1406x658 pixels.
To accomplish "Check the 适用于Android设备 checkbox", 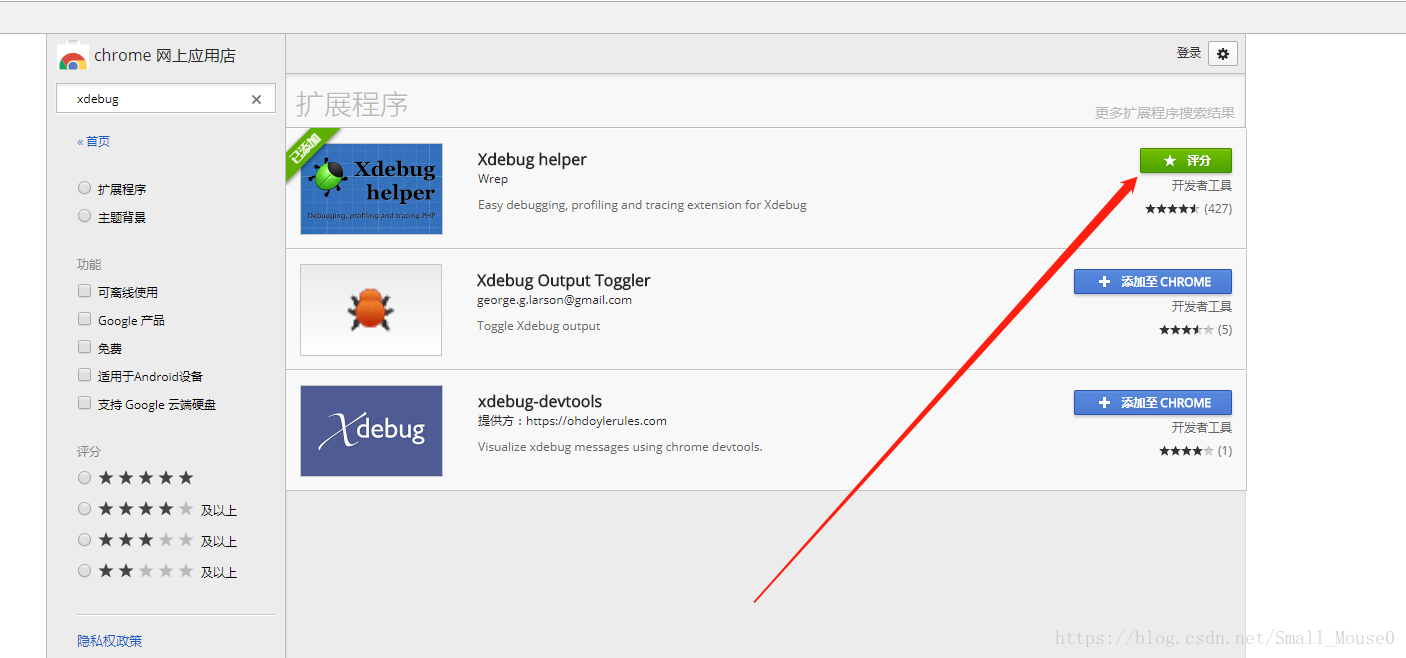I will [x=85, y=375].
